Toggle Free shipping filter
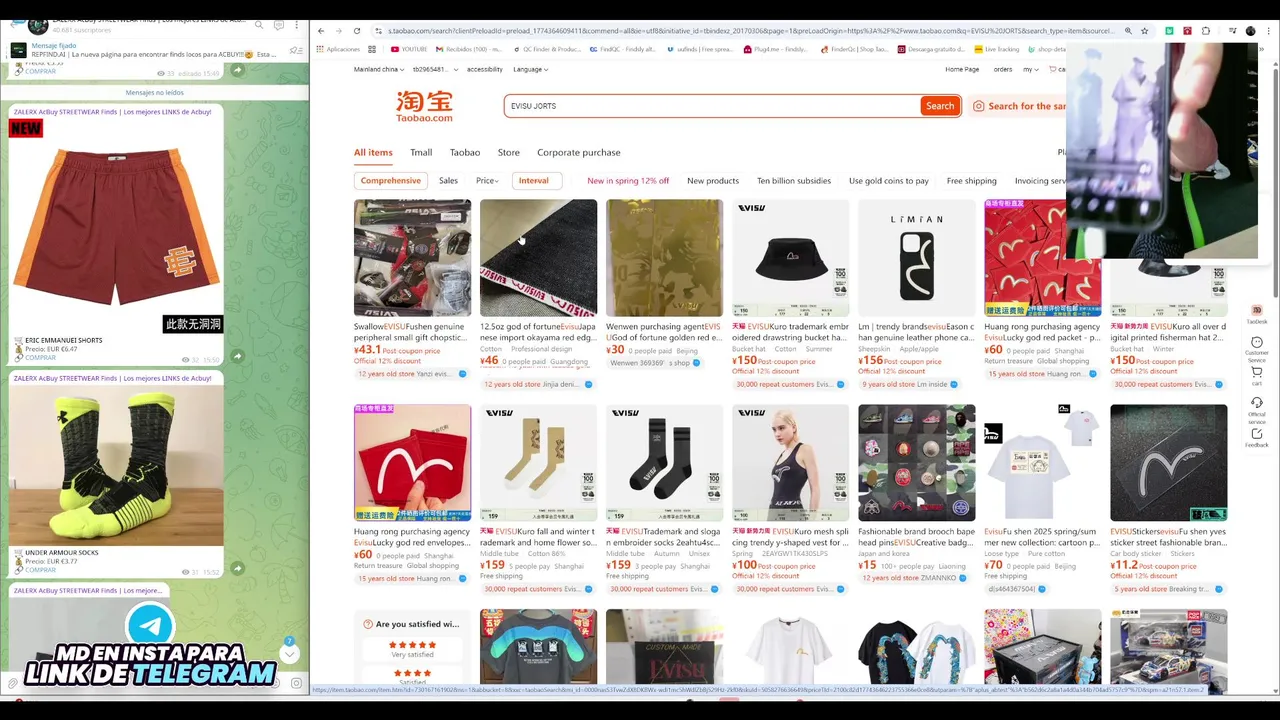The width and height of the screenshot is (1280, 720). [972, 181]
